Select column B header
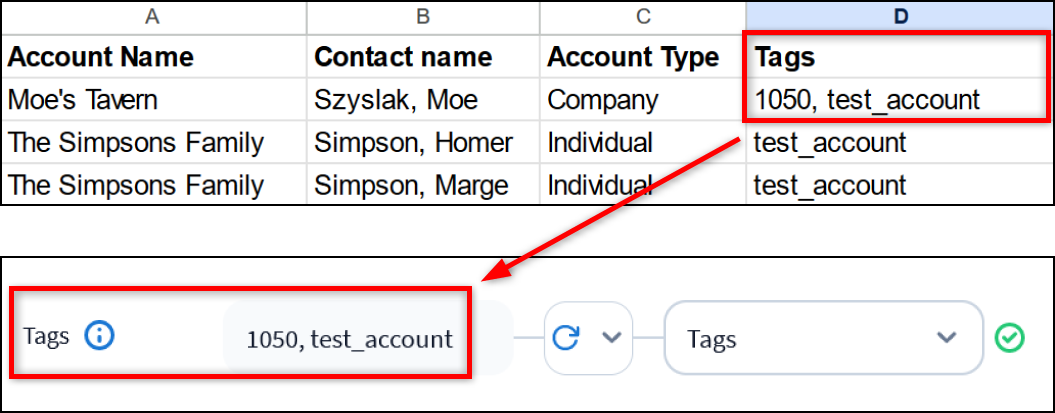Screen dimensions: 1055x413 pyautogui.click(x=423, y=16)
